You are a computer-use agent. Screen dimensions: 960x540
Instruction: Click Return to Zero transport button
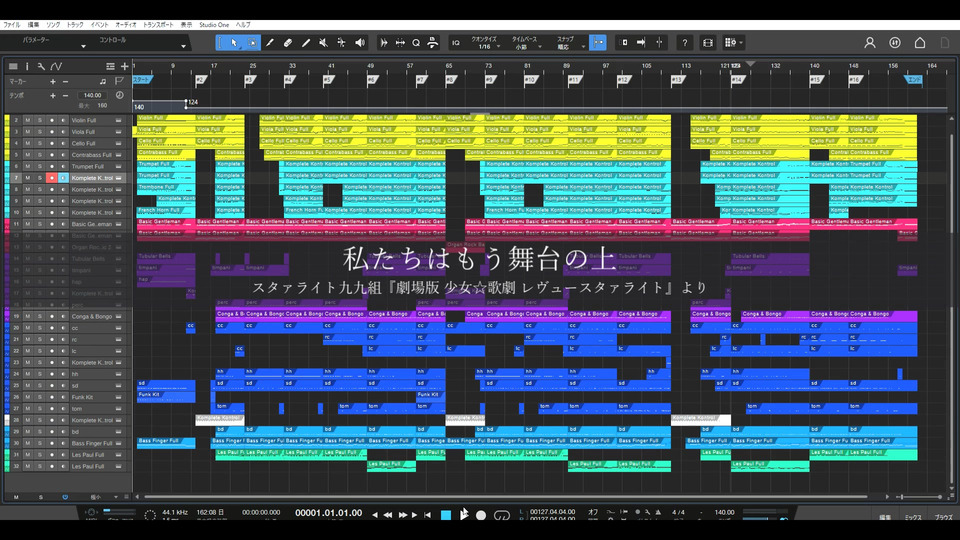[427, 515]
